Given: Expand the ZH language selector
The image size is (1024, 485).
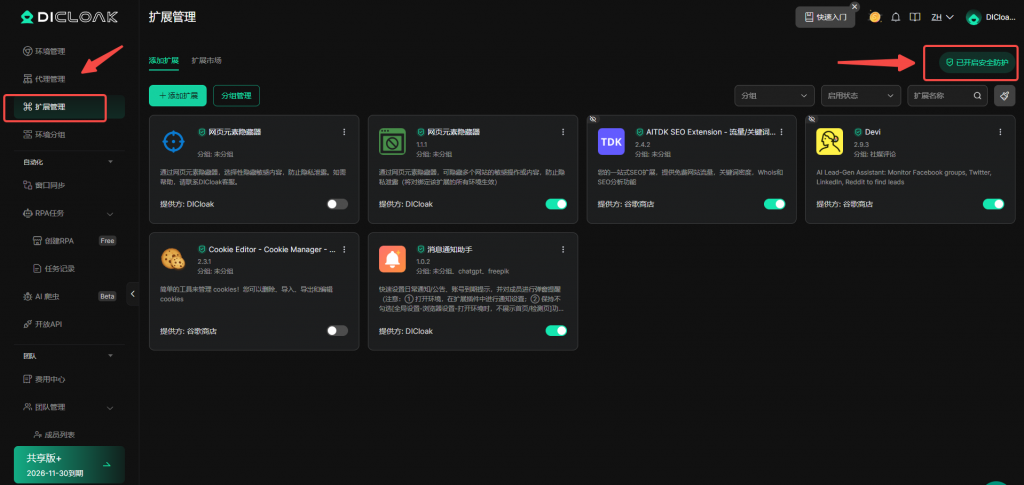Looking at the screenshot, I should coord(942,17).
